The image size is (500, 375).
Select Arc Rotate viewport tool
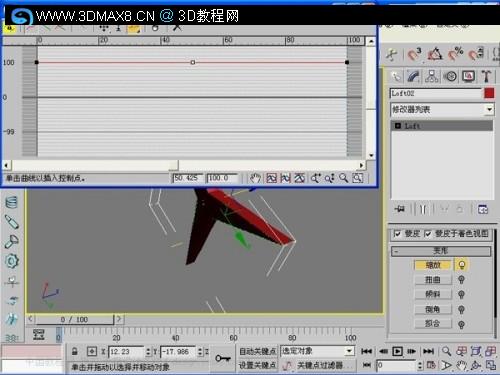(476, 366)
